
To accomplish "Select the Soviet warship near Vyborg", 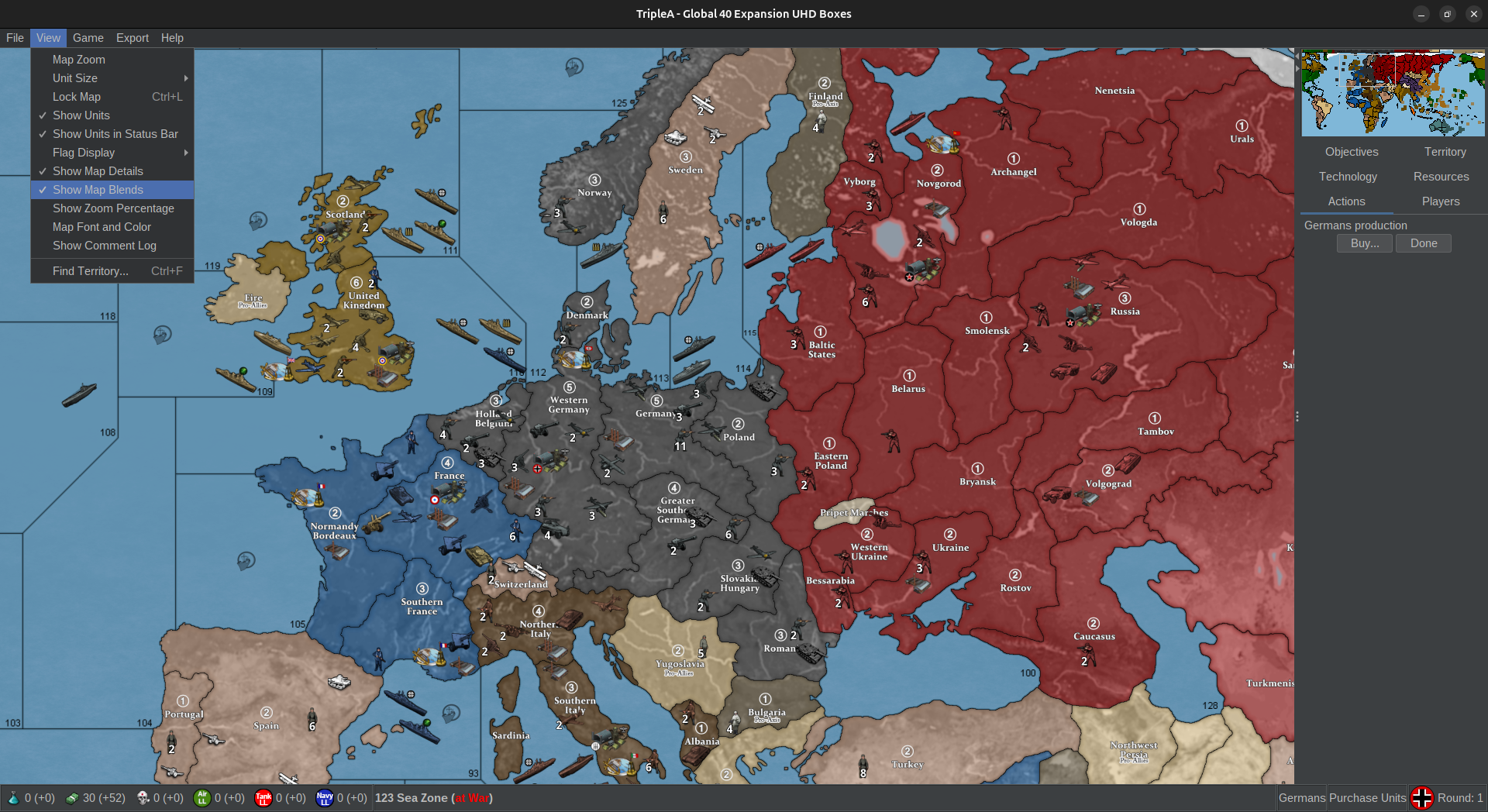I will click(x=908, y=123).
